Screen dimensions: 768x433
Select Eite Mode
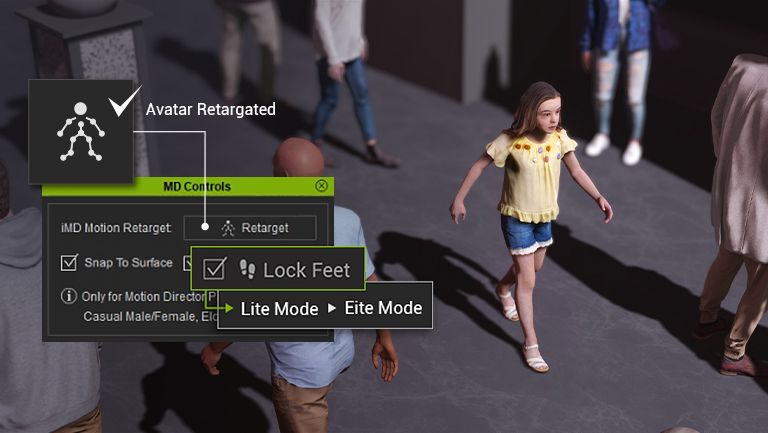coord(383,309)
